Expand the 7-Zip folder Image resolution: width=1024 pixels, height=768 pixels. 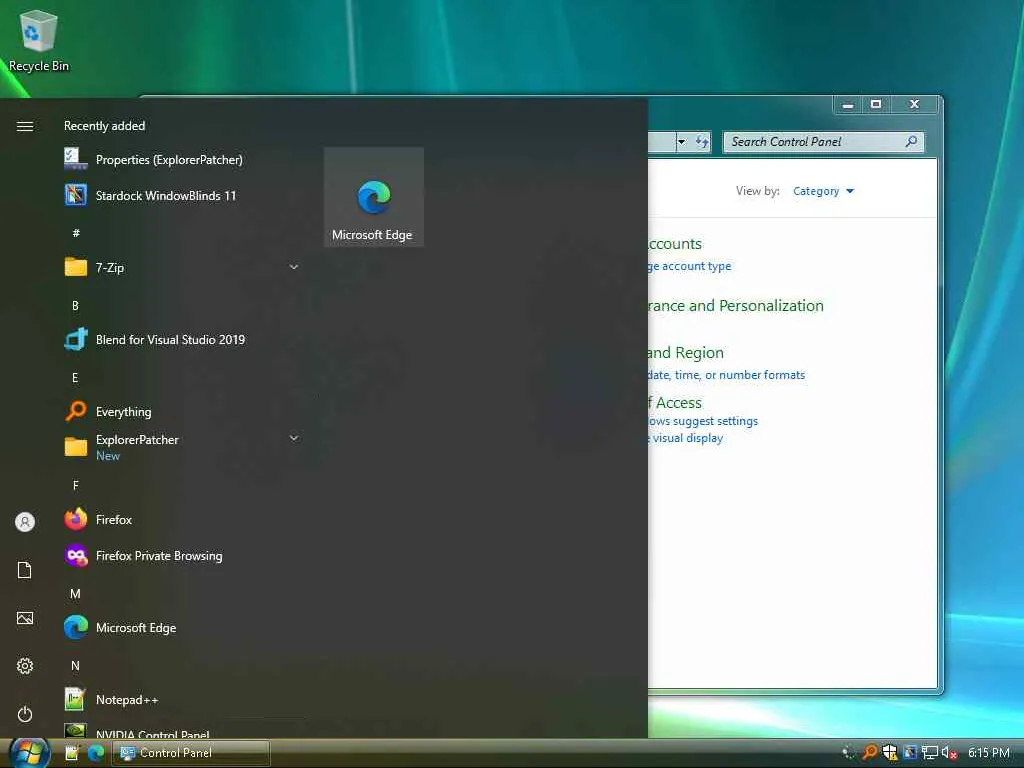pos(294,266)
